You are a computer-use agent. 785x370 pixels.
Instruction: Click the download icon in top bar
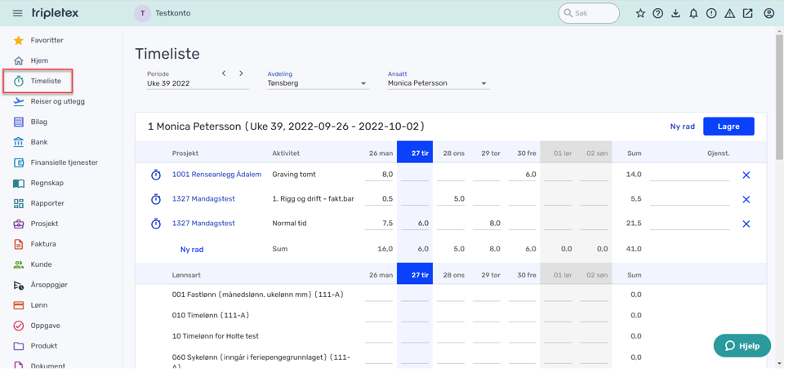pyautogui.click(x=675, y=14)
